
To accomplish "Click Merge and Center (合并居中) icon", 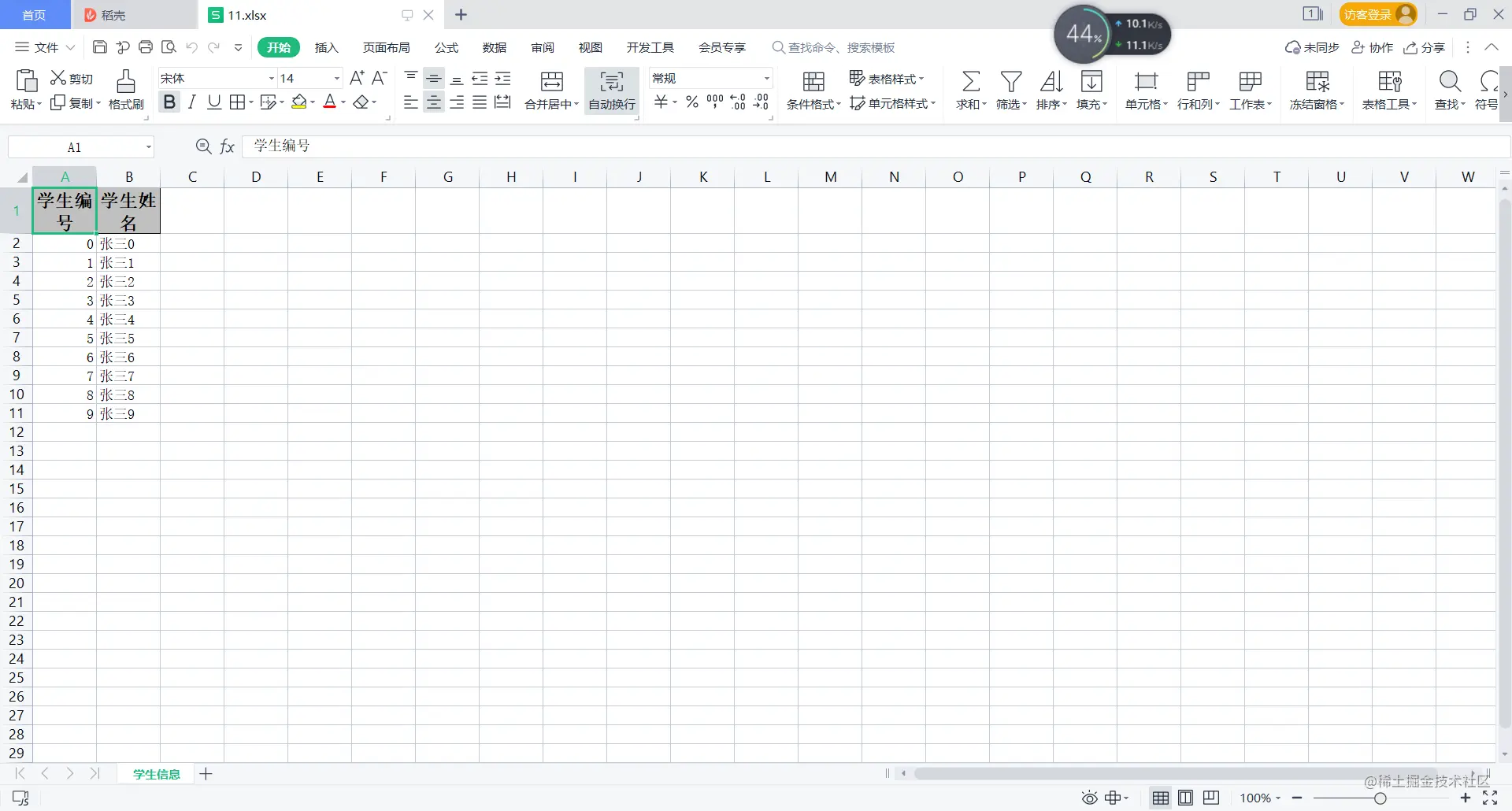I will 552,81.
